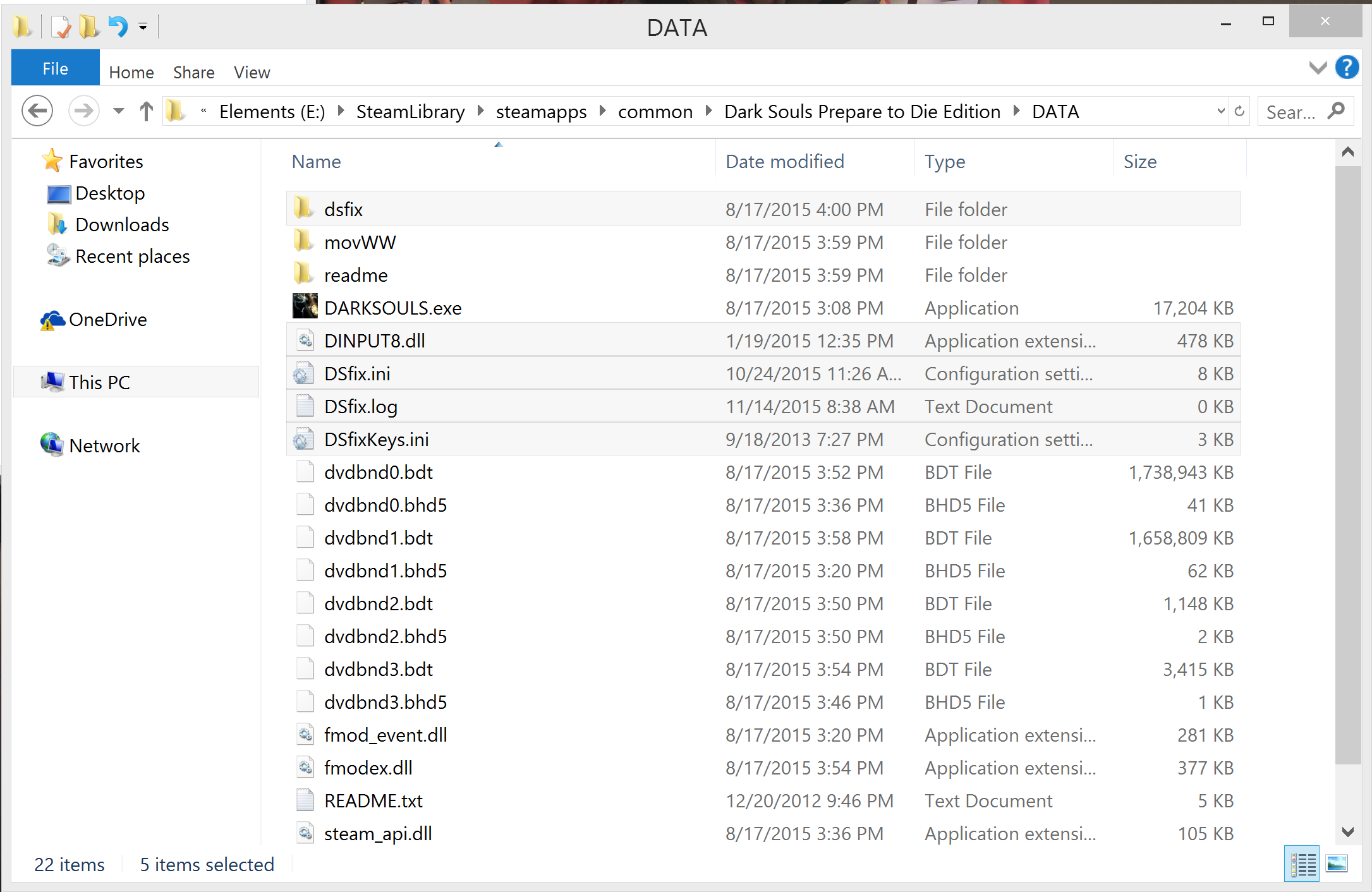This screenshot has height=892, width=1372.
Task: Click the New folder icon in title bar
Action: [88, 27]
